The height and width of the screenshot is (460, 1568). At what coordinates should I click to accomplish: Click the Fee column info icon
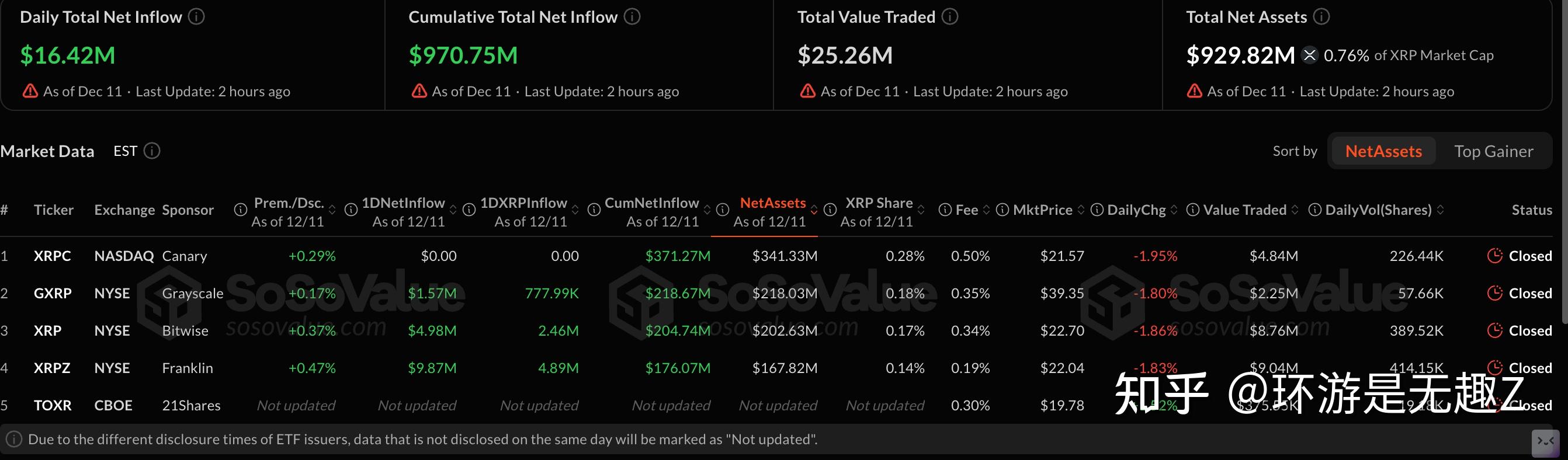(944, 210)
